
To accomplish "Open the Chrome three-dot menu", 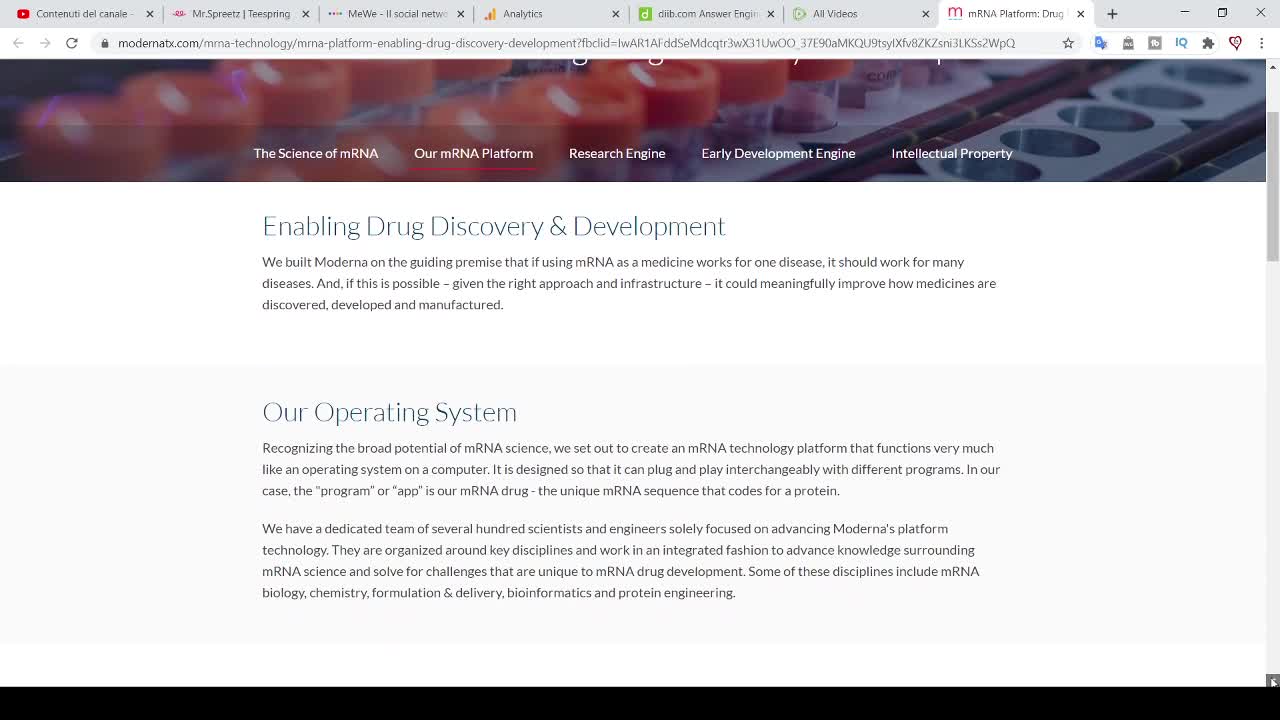I will coord(1261,43).
